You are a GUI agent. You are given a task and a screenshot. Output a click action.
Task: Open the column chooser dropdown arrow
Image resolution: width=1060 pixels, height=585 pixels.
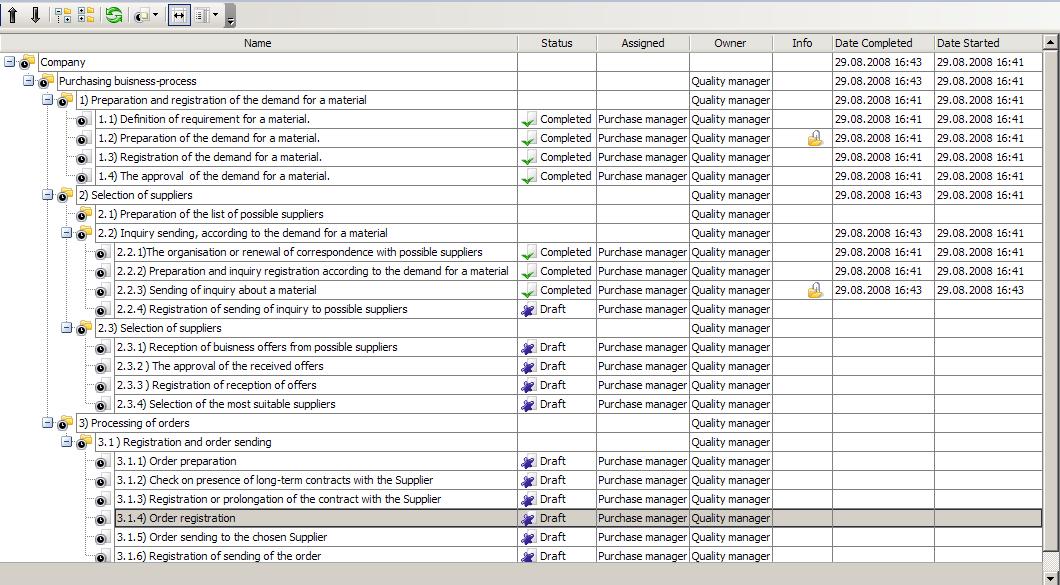tap(216, 15)
